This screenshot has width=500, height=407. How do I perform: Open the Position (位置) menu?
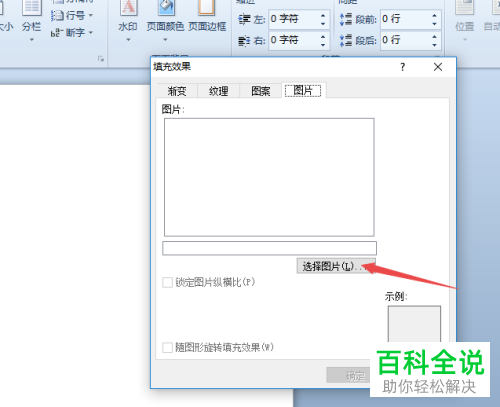point(465,22)
